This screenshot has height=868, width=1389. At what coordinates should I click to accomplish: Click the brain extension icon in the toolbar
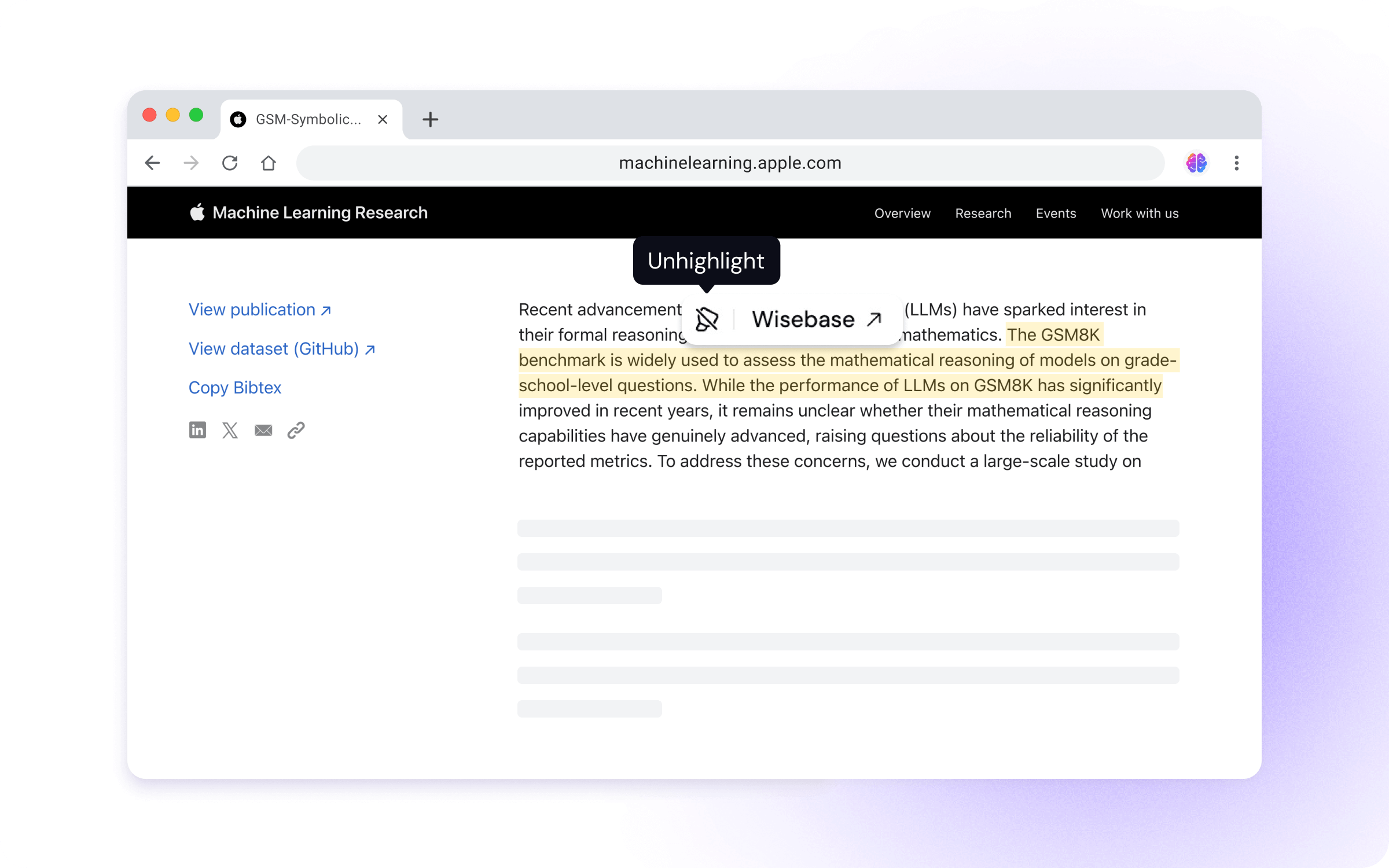(x=1196, y=163)
